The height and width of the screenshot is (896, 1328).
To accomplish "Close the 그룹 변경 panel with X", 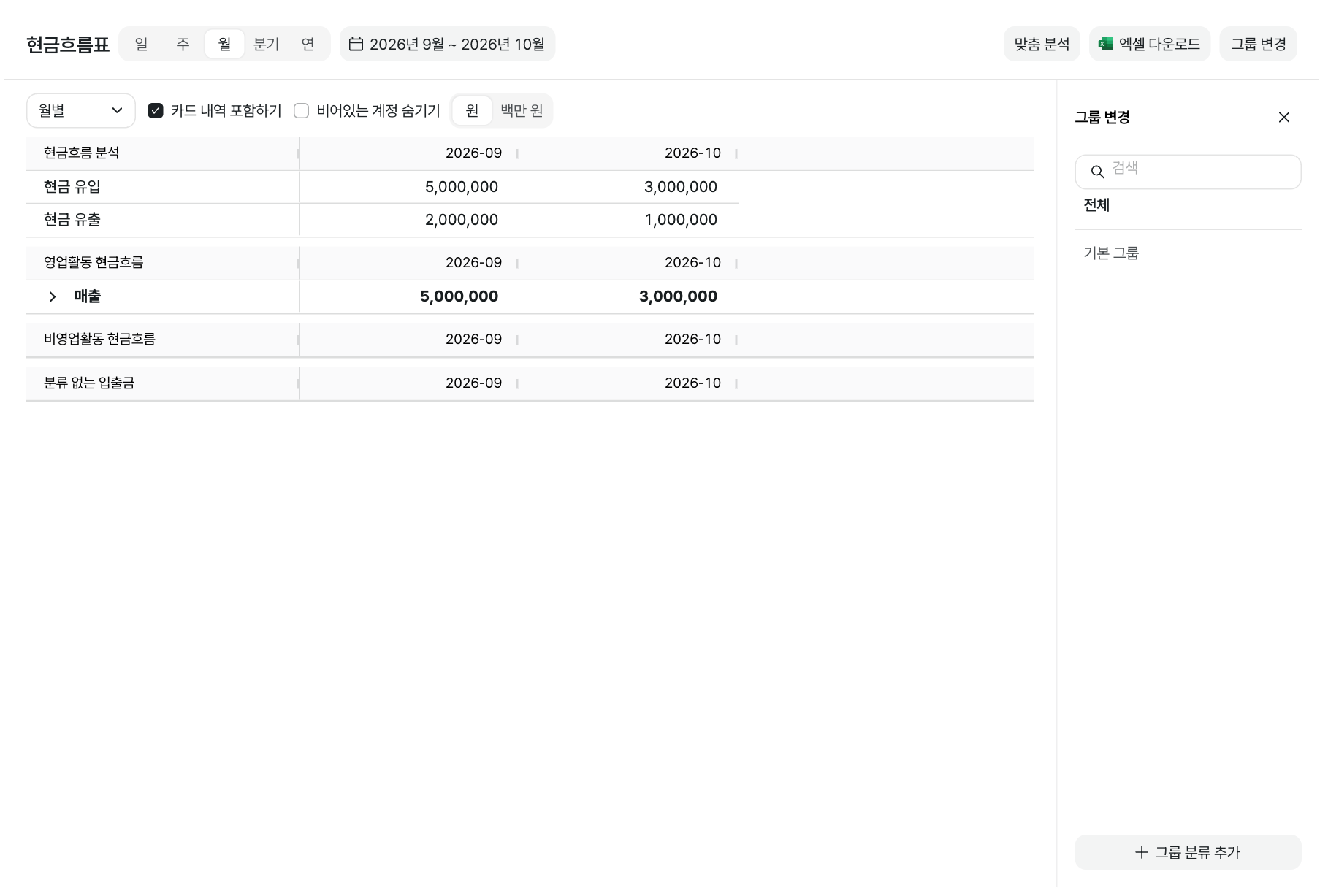I will pyautogui.click(x=1283, y=118).
